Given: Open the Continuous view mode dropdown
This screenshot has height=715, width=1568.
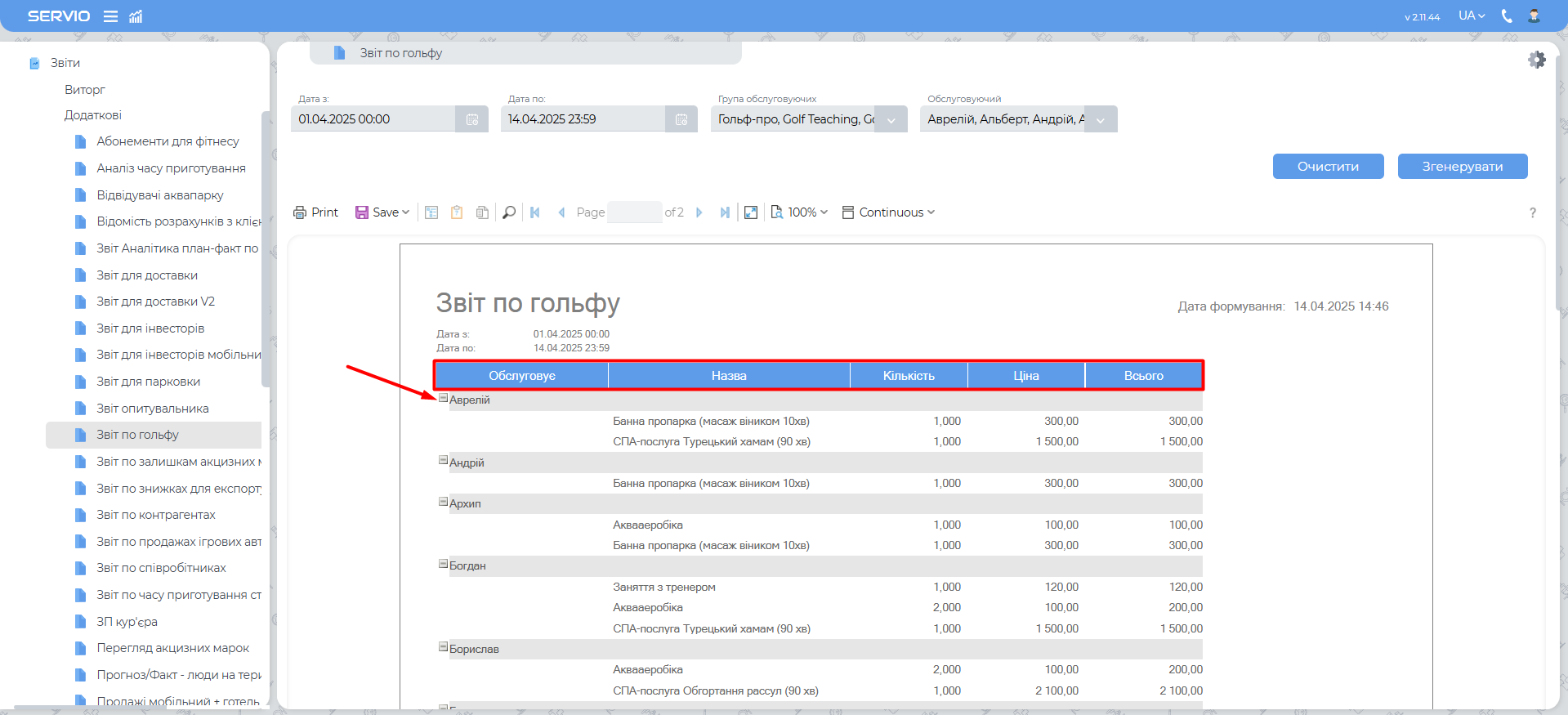Looking at the screenshot, I should coord(889,212).
